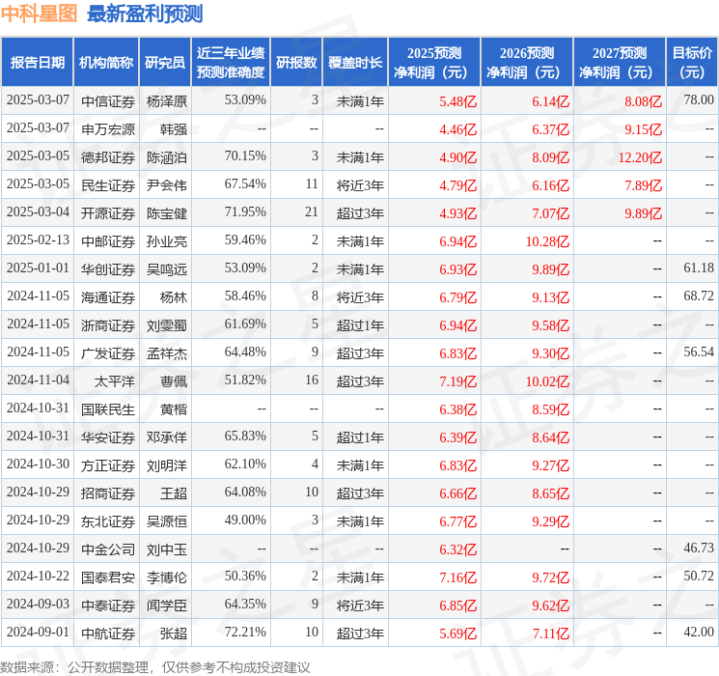The height and width of the screenshot is (676, 719).
Task: Select the 机构简称 column header
Action: (x=106, y=62)
